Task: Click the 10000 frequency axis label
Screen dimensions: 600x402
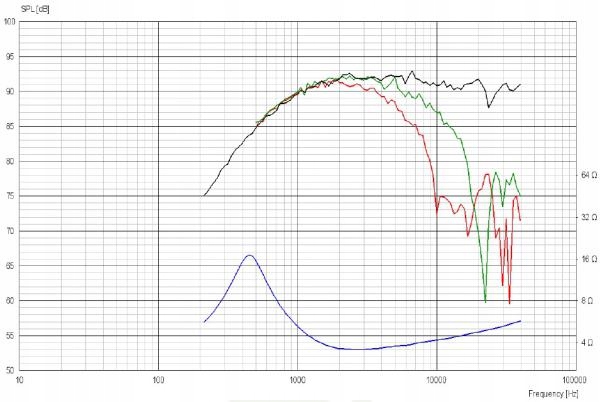Action: (x=437, y=380)
